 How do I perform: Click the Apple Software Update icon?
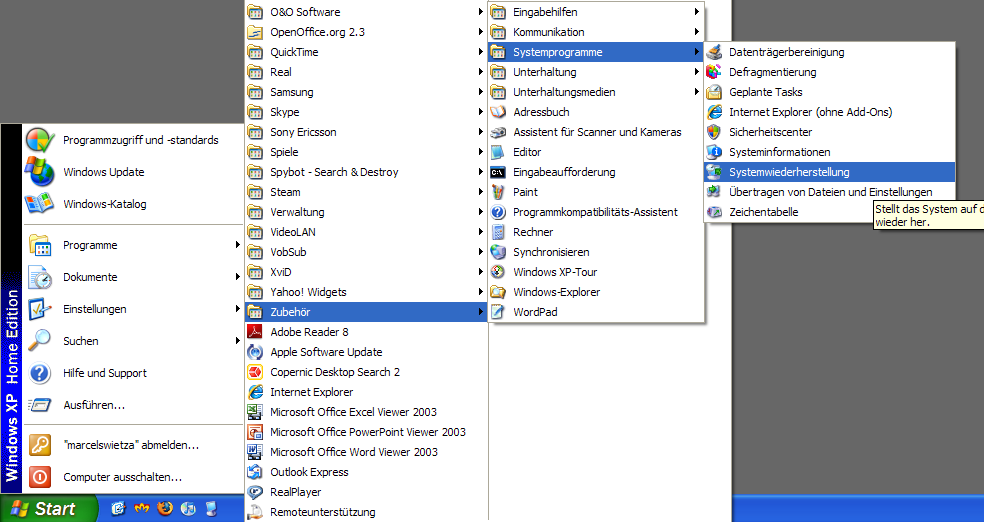pyautogui.click(x=254, y=352)
